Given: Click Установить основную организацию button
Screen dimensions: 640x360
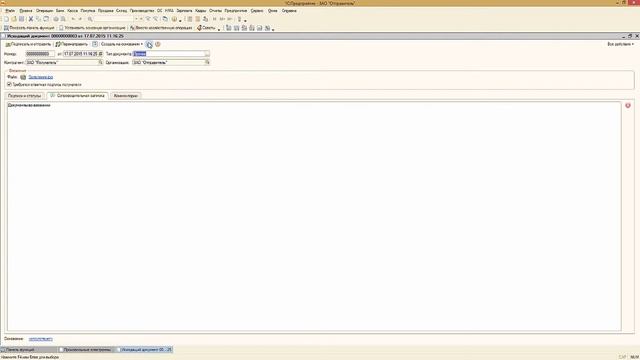Looking at the screenshot, I should 92,28.
